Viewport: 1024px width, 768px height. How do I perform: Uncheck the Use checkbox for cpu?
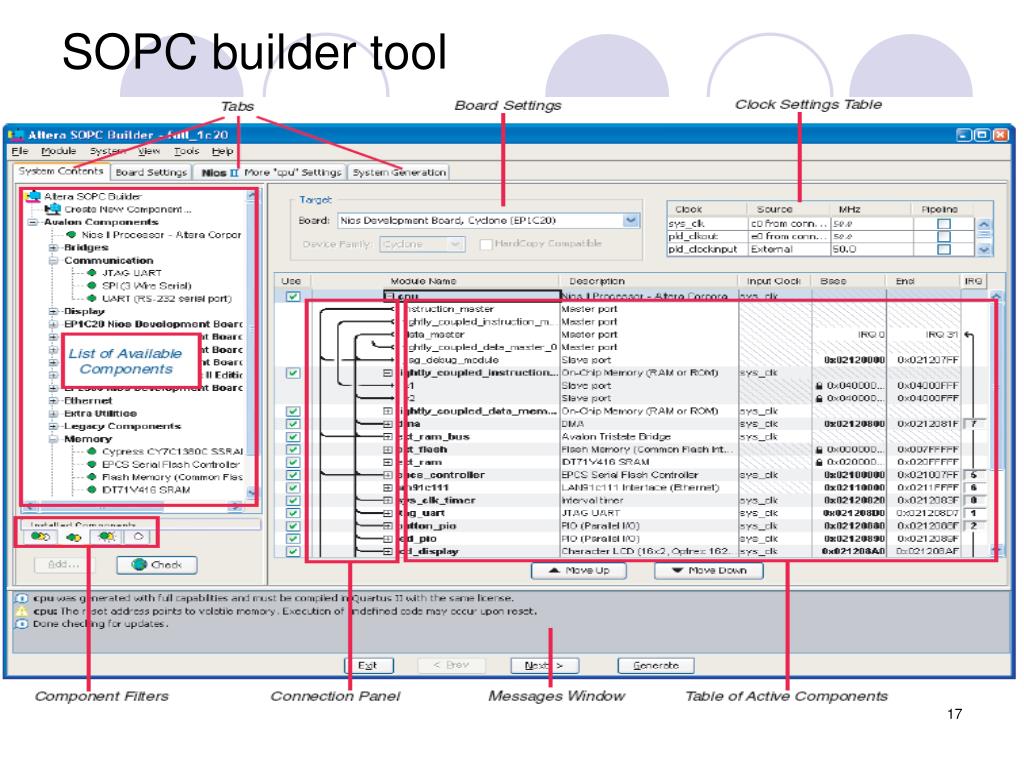click(293, 296)
